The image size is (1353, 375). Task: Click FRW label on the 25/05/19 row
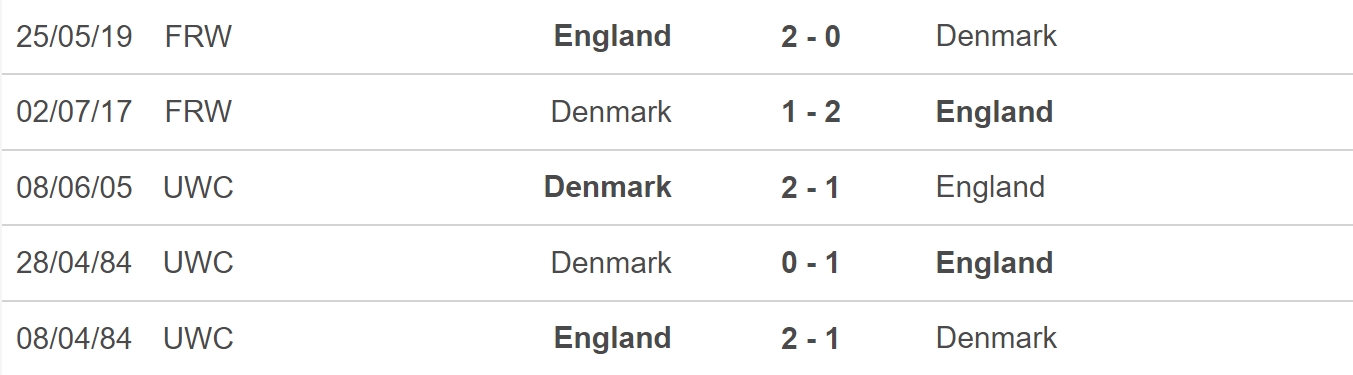point(198,36)
